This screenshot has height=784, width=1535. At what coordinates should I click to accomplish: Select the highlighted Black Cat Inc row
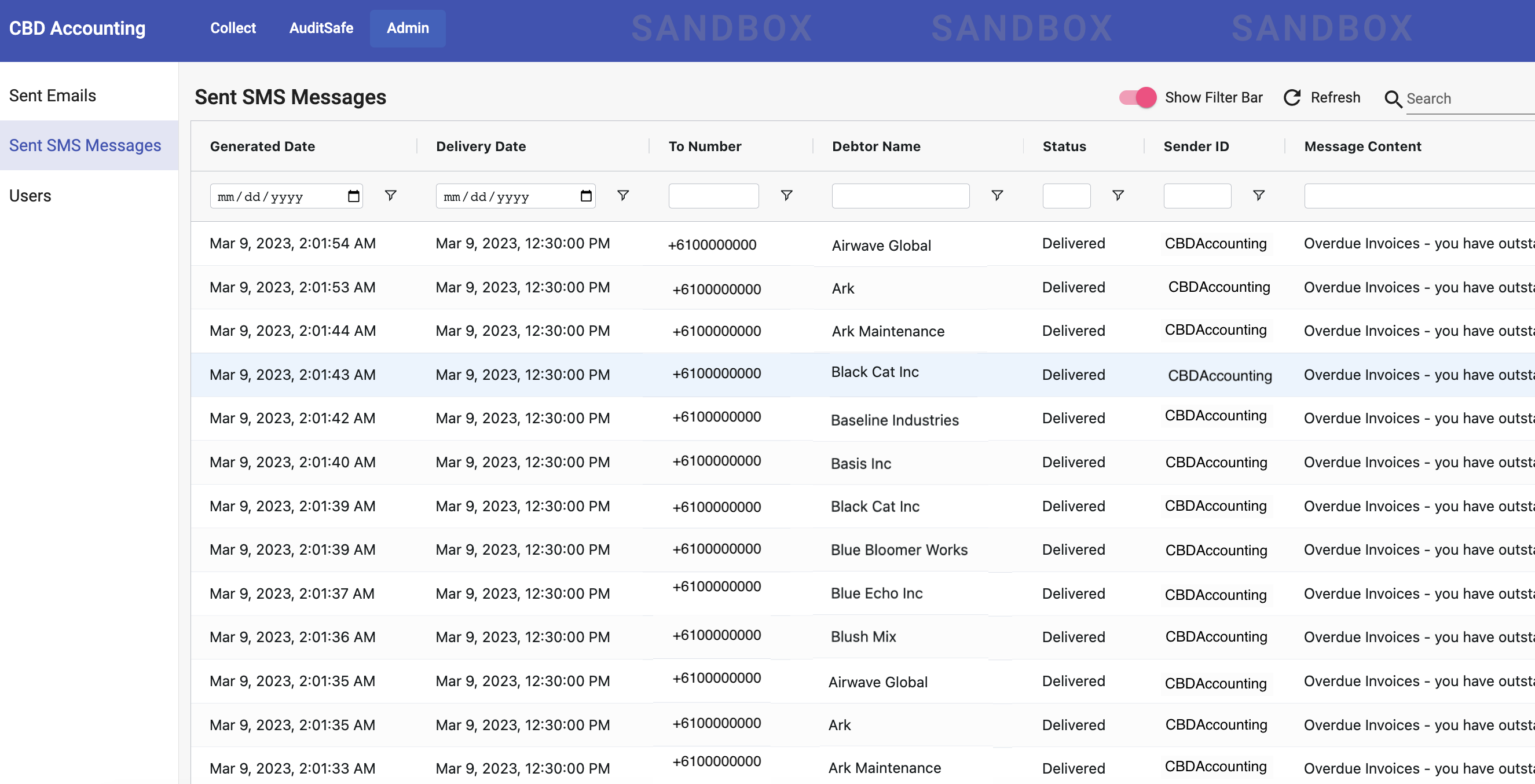874,373
